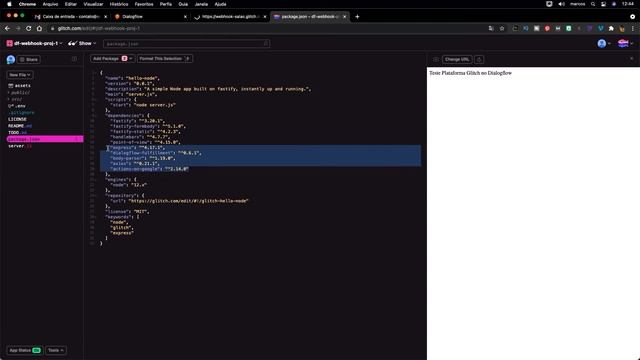Click the red circular extension icon
The height and width of the screenshot is (360, 640).
[x=547, y=29]
